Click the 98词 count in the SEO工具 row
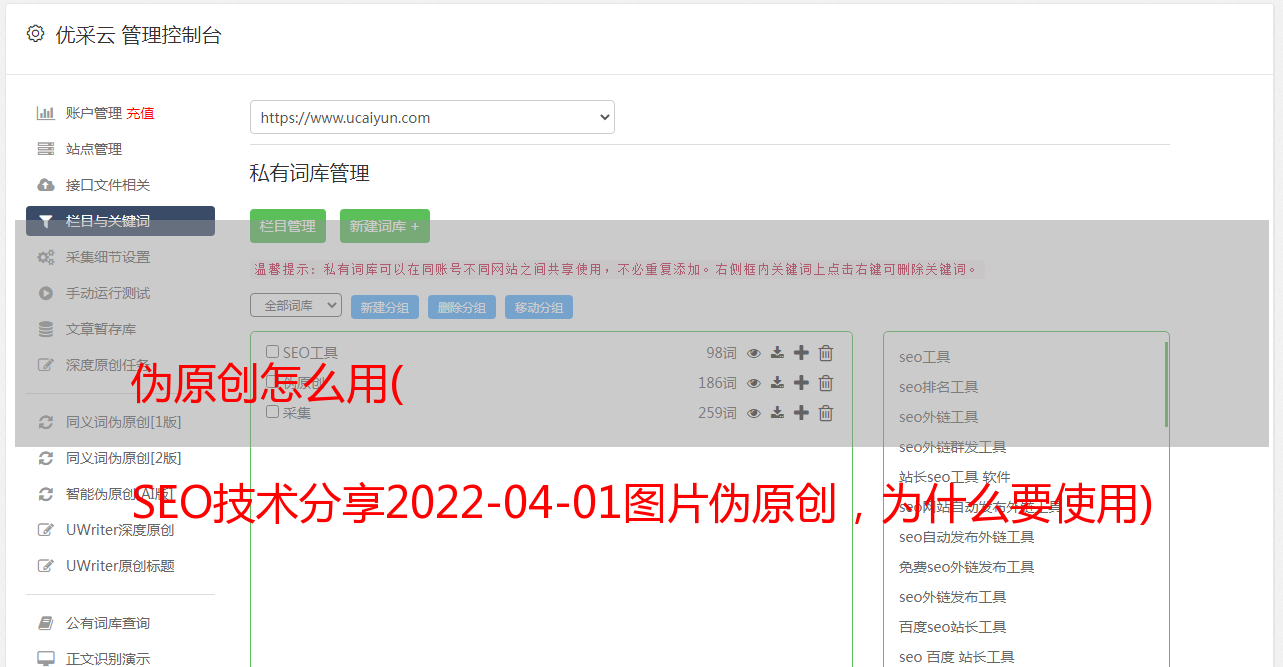This screenshot has height=667, width=1283. 721,353
